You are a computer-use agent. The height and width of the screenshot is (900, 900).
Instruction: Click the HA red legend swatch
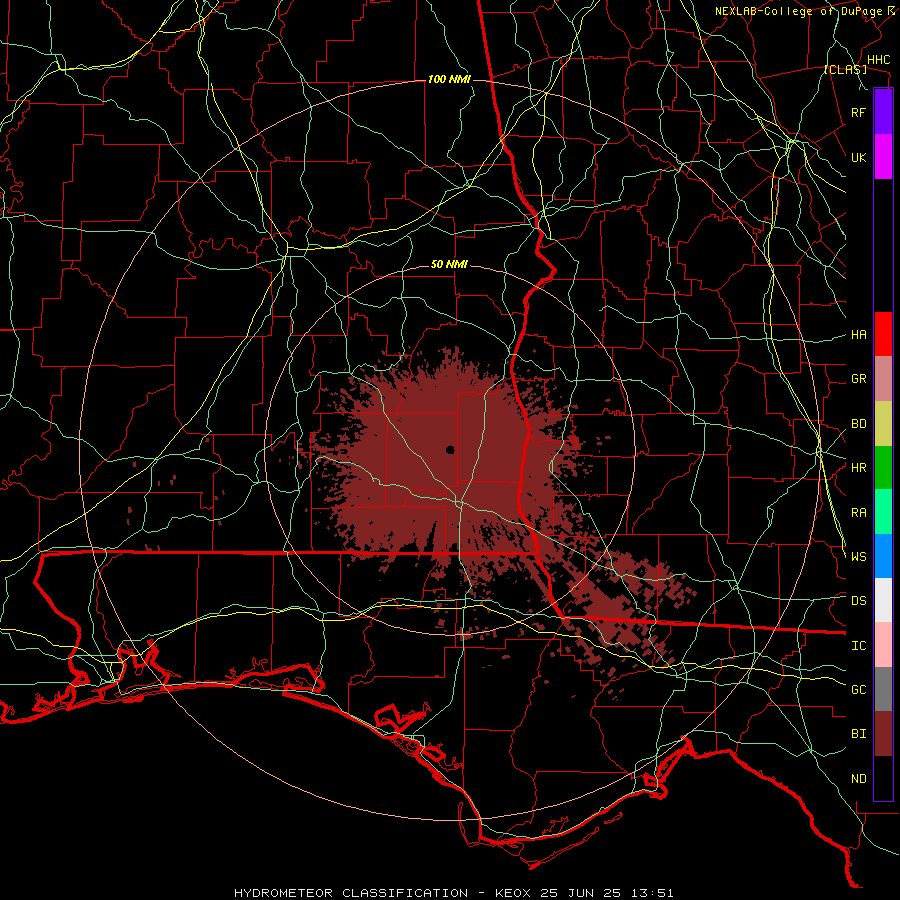pyautogui.click(x=883, y=334)
